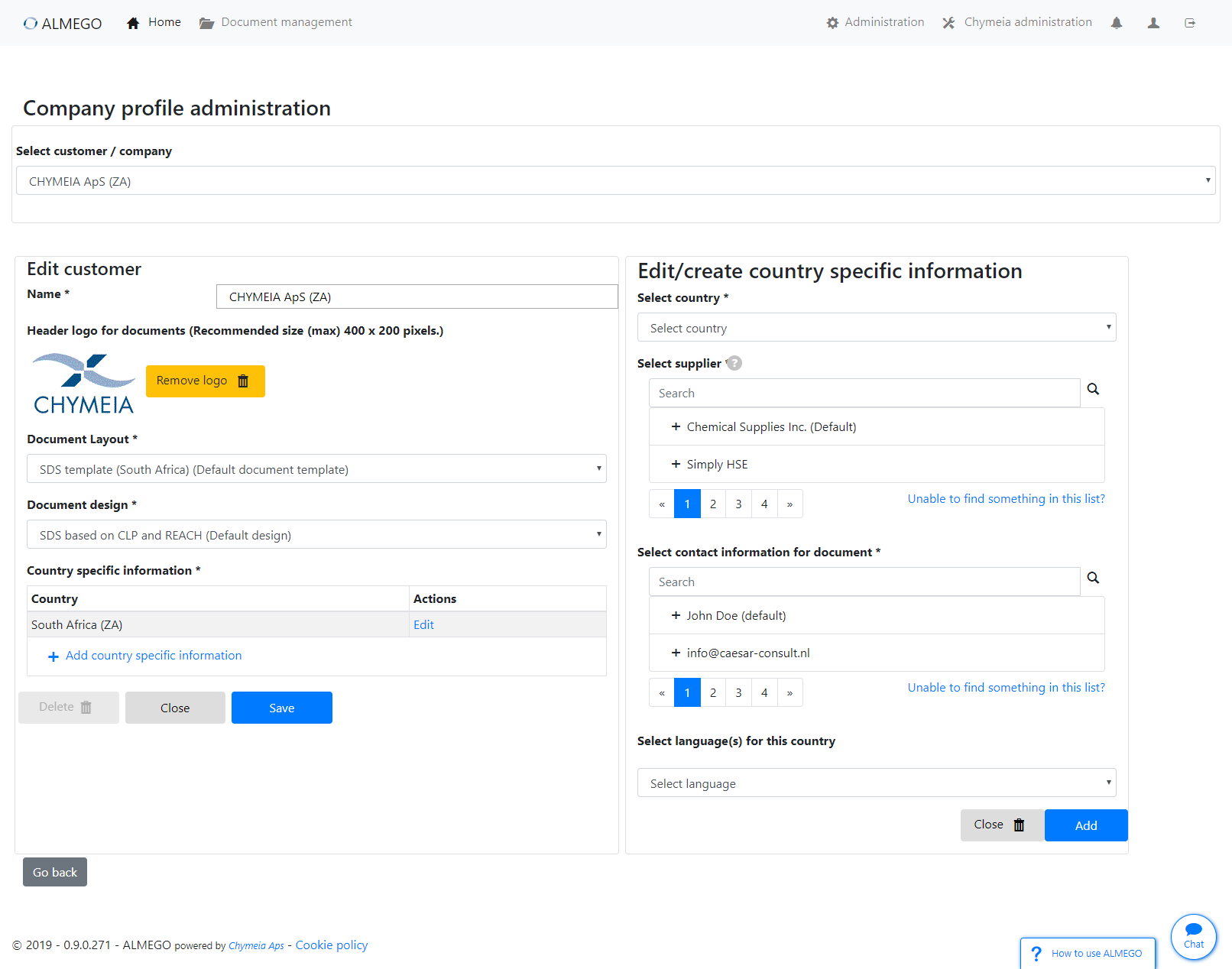Image resolution: width=1232 pixels, height=969 pixels.
Task: Open Chymeia administration menu item
Action: [1028, 22]
